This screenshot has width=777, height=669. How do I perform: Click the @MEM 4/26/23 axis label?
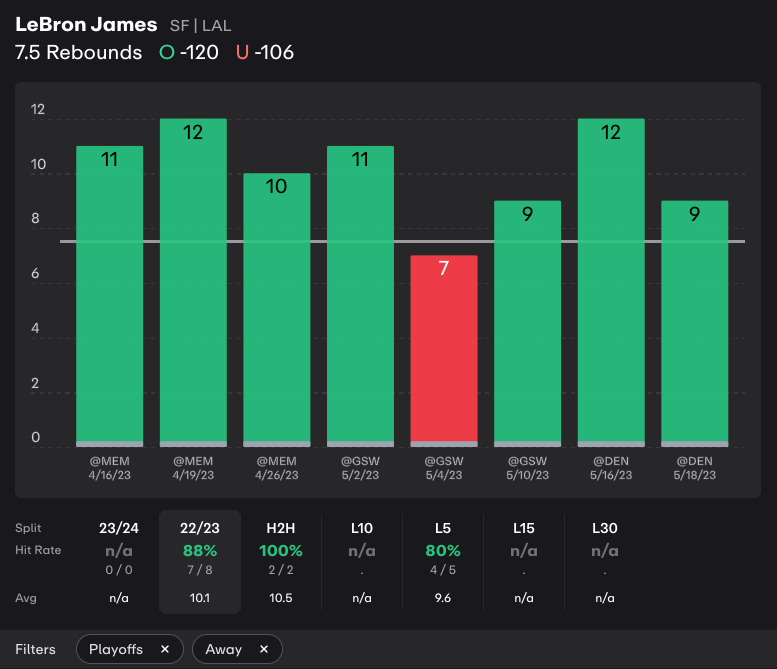click(277, 468)
